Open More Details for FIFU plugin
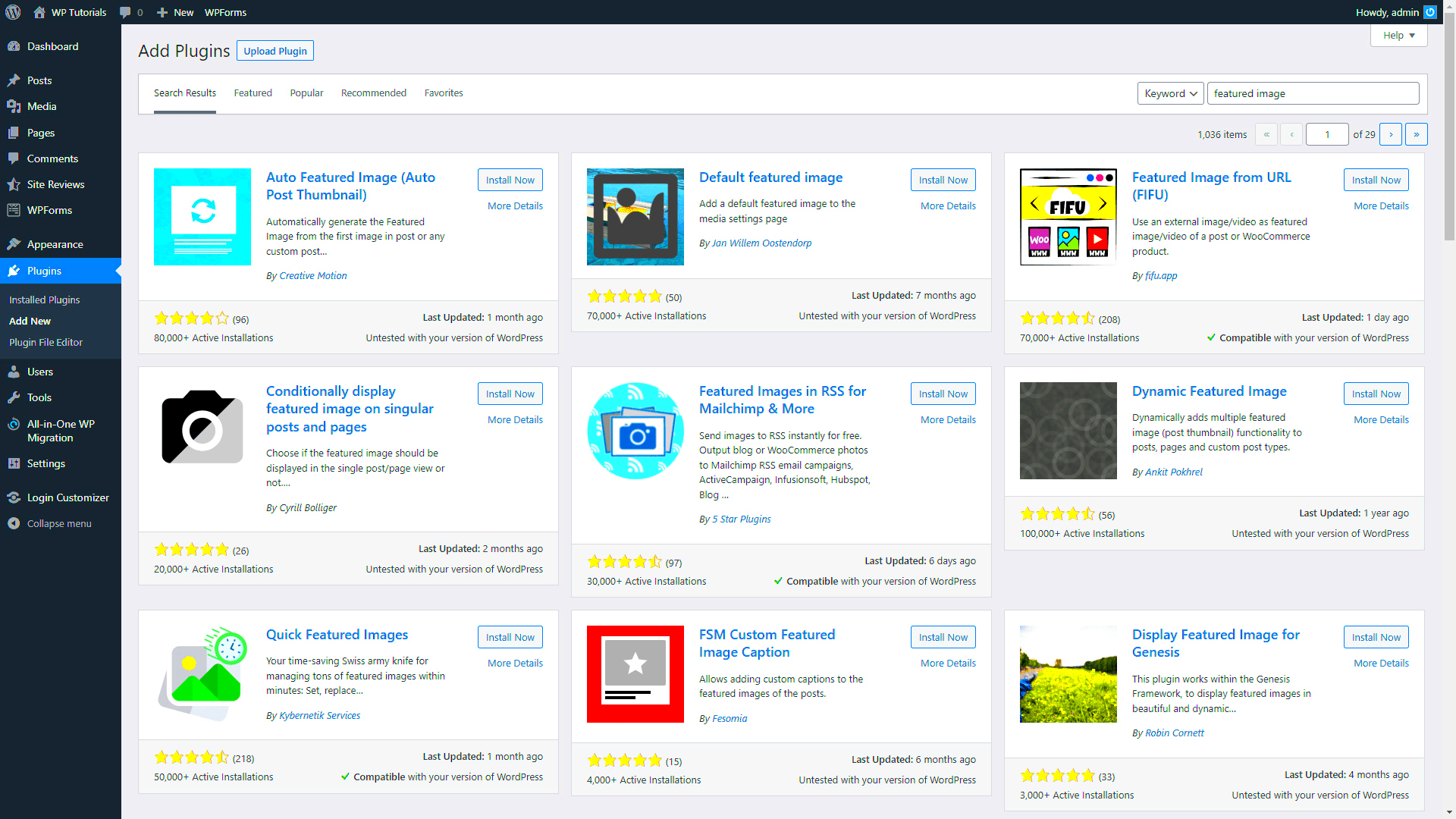This screenshot has height=819, width=1456. tap(1381, 205)
